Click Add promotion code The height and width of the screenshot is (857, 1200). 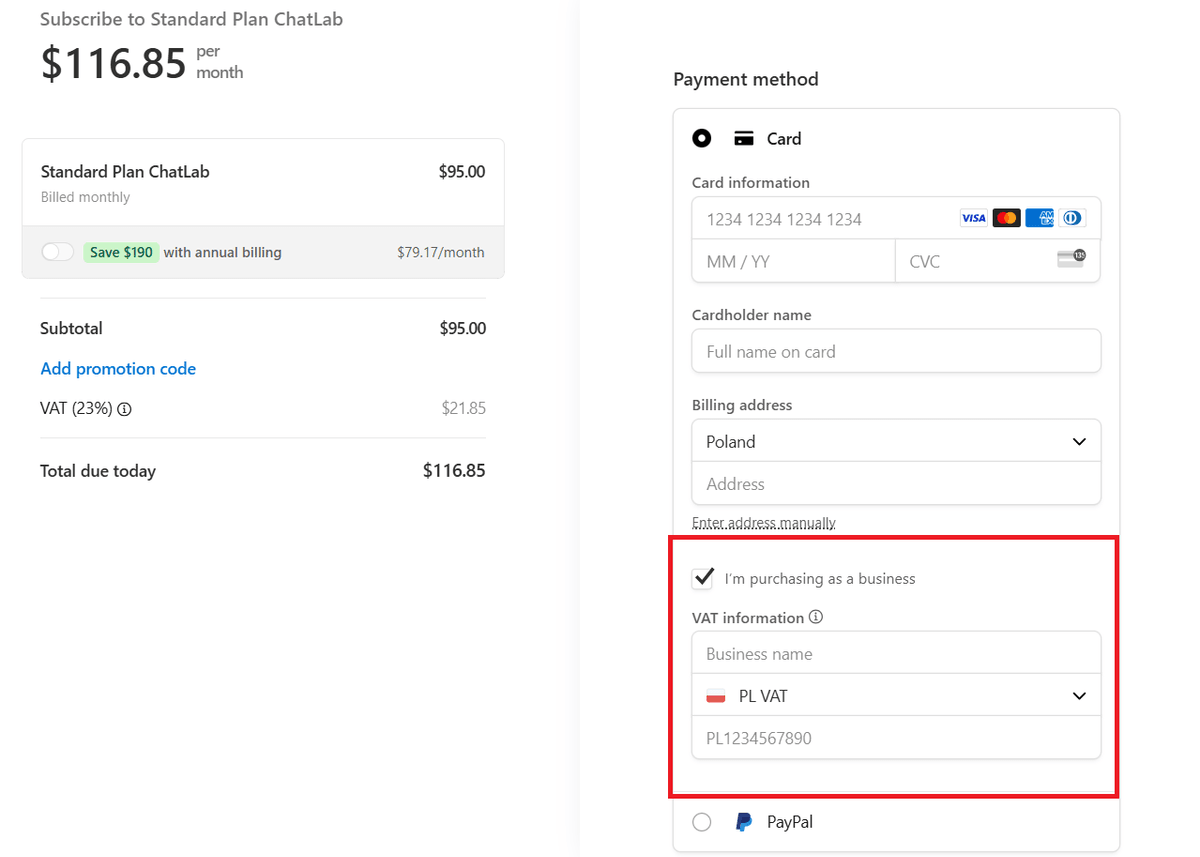[118, 368]
